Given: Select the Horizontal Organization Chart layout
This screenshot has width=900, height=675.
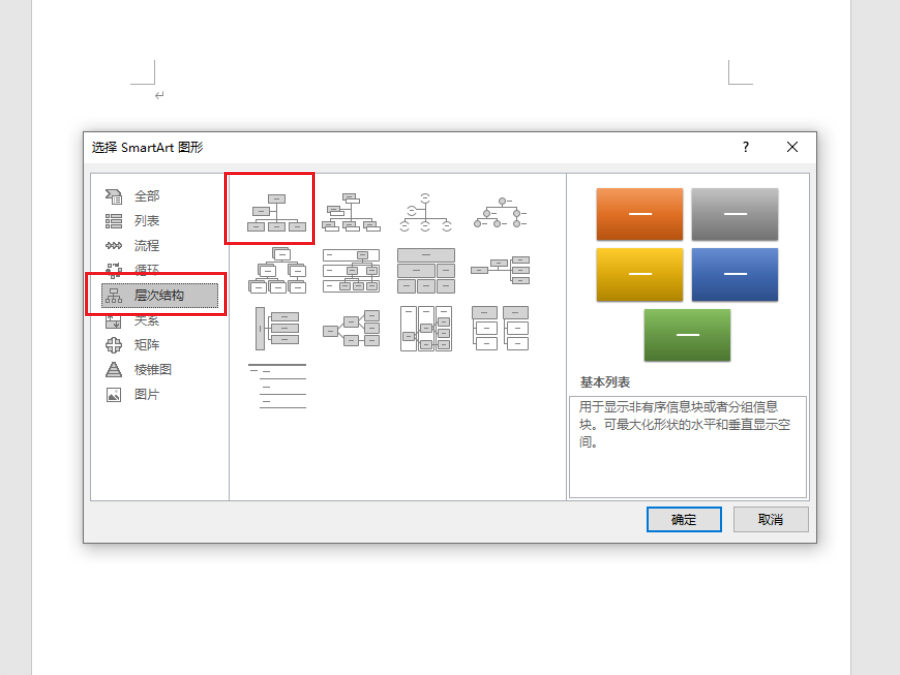Looking at the screenshot, I should [500, 271].
